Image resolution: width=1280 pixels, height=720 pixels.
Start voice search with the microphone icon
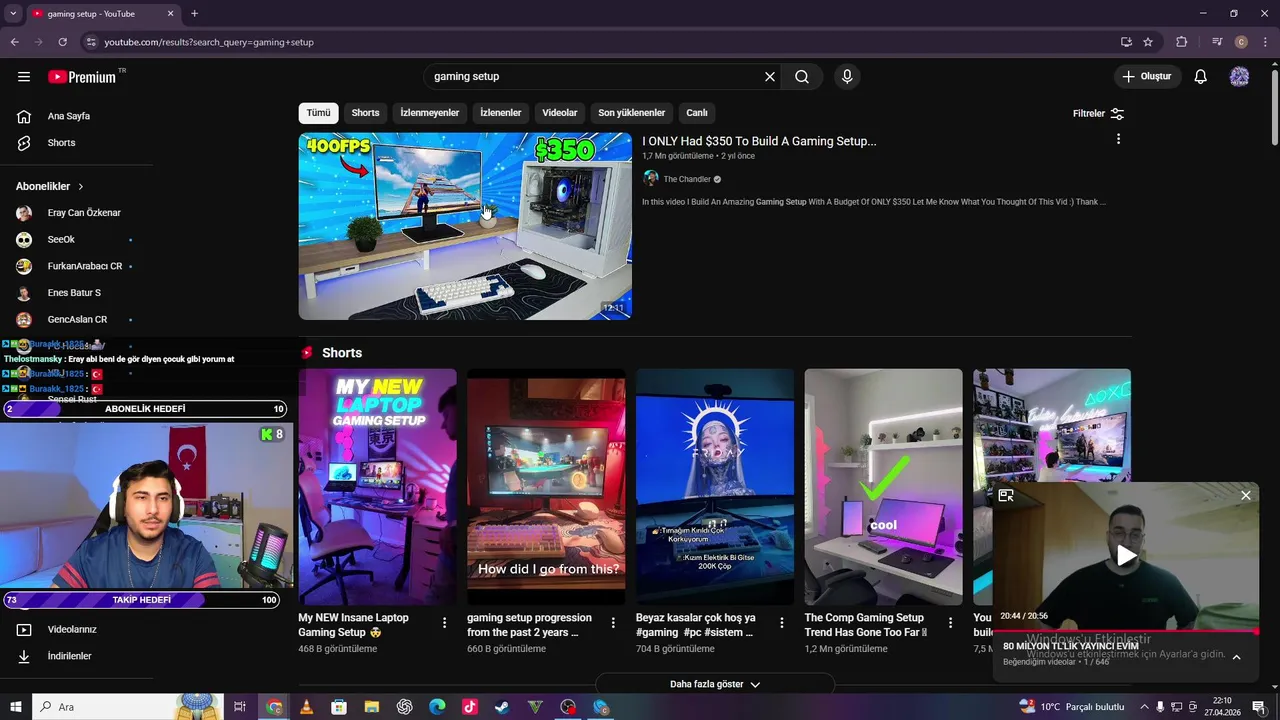coord(847,77)
